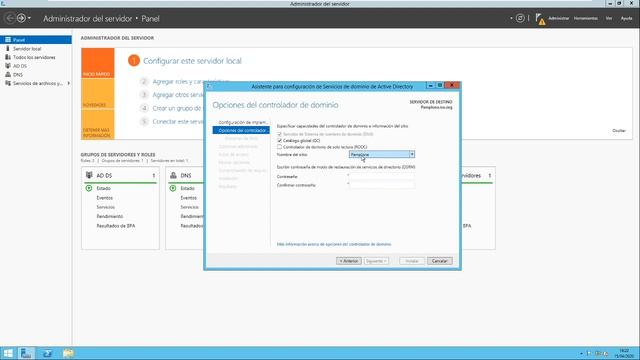Select the OBTENER MÁS INFORMACIÓN tile
This screenshot has height=360, width=640.
98,124
